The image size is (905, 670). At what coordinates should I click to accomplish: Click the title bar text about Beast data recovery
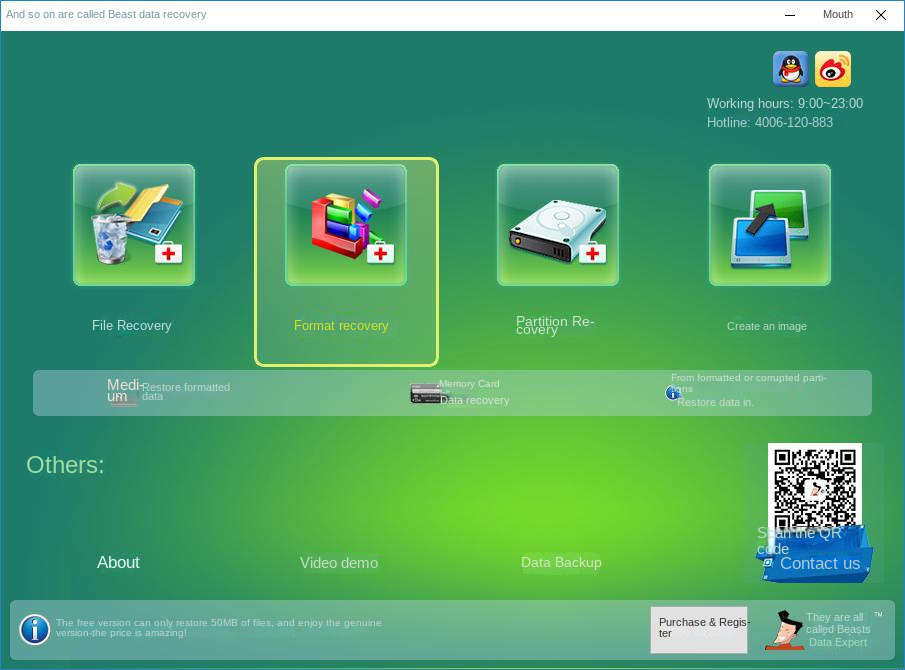pos(106,14)
